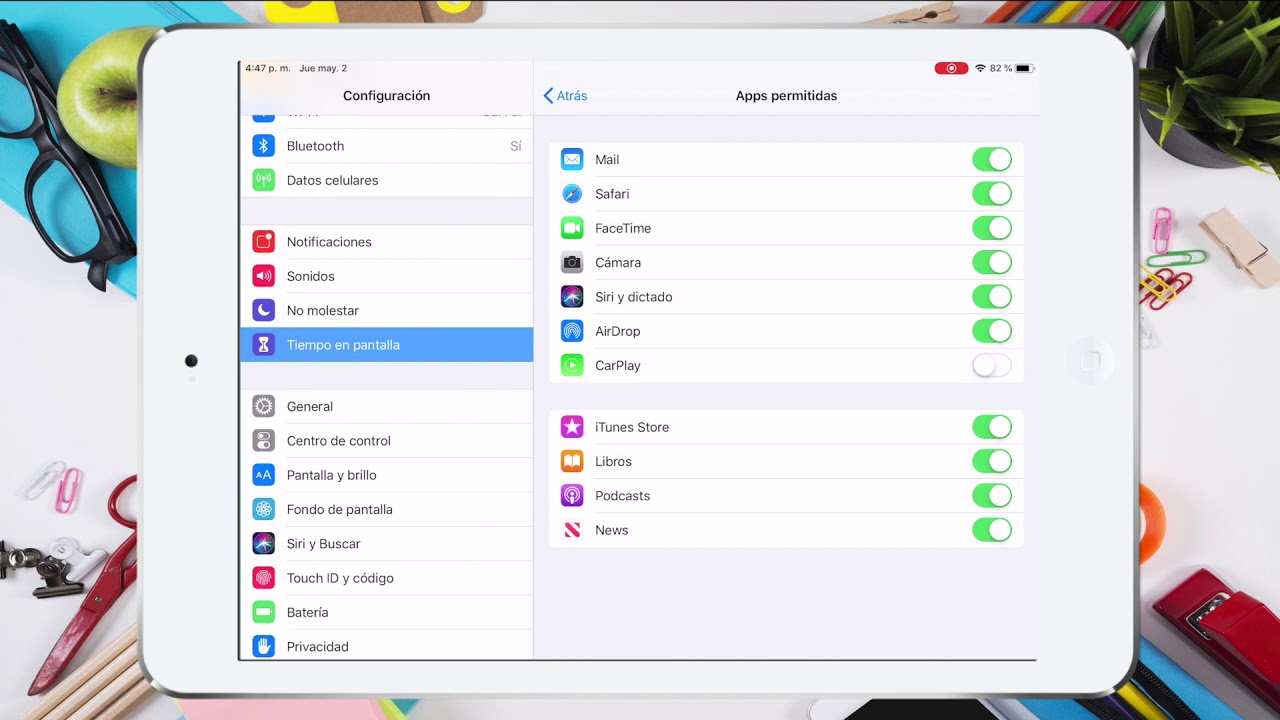Select Pantalla y brillo
Viewport: 1280px width, 720px height.
[x=387, y=475]
